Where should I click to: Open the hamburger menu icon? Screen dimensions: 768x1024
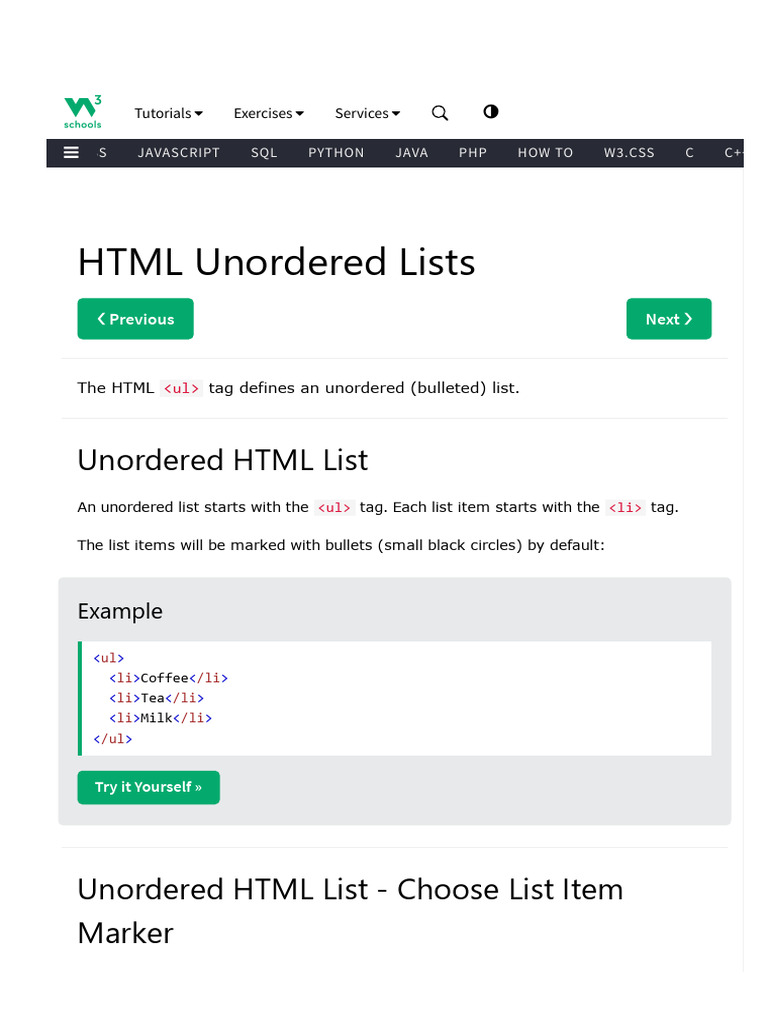point(71,153)
